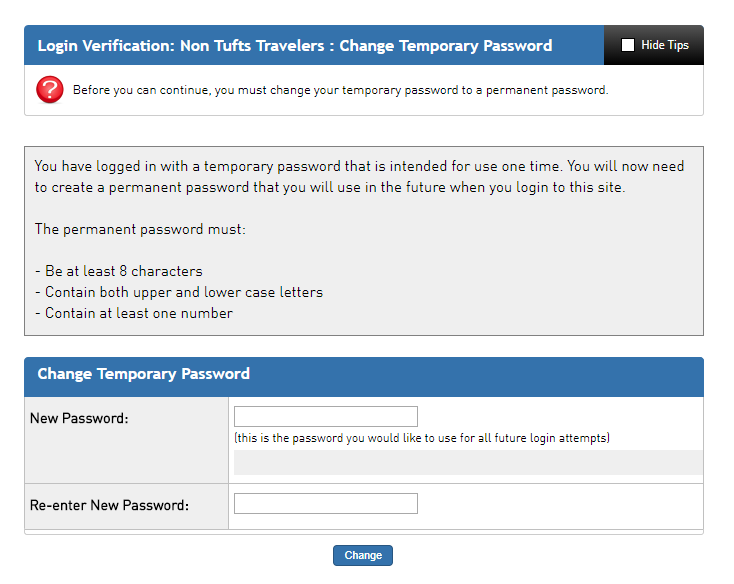734x584 pixels.
Task: Click 'The permanent password must:' line
Action: (x=140, y=229)
